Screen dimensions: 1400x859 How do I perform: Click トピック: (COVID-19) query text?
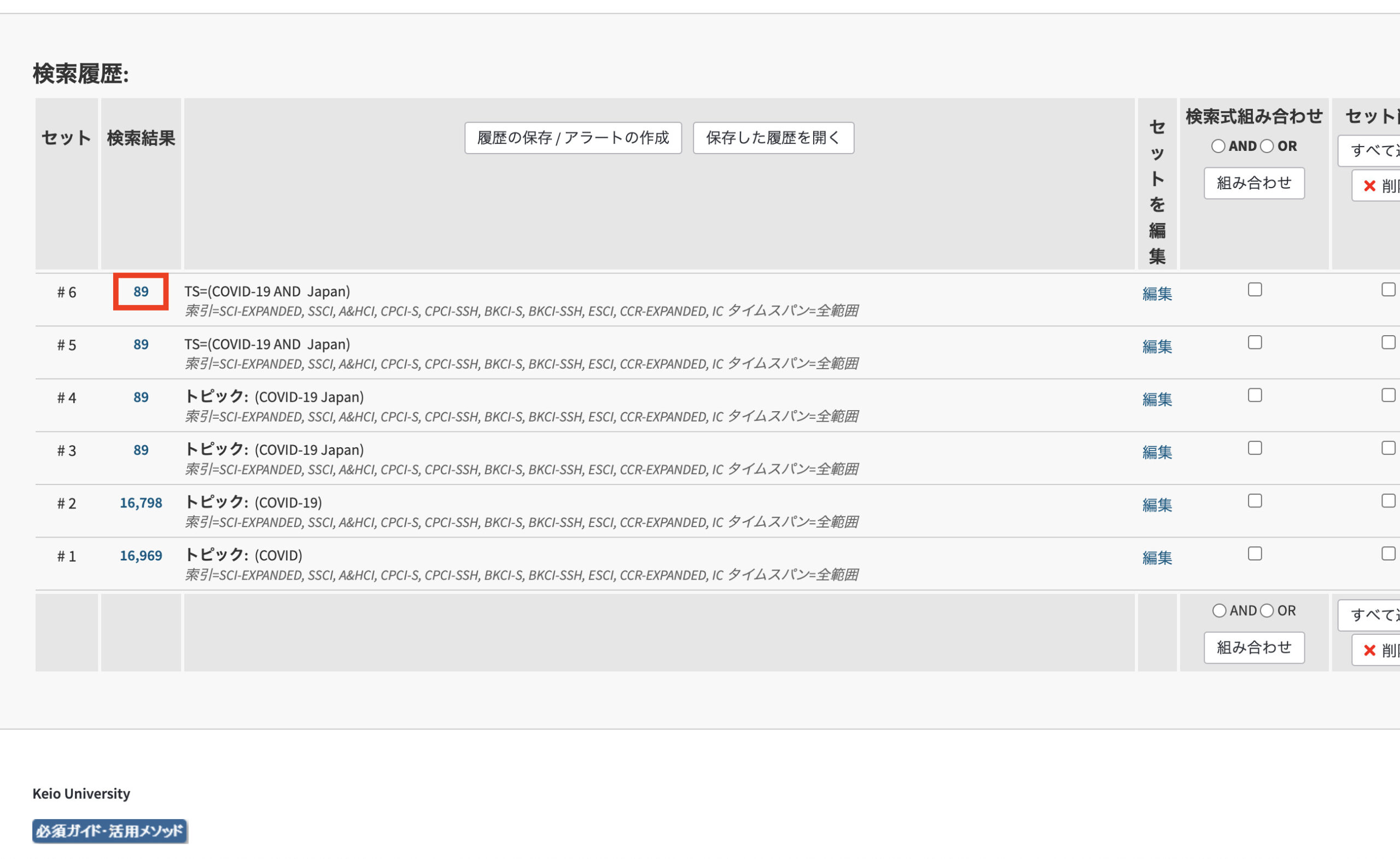click(253, 503)
